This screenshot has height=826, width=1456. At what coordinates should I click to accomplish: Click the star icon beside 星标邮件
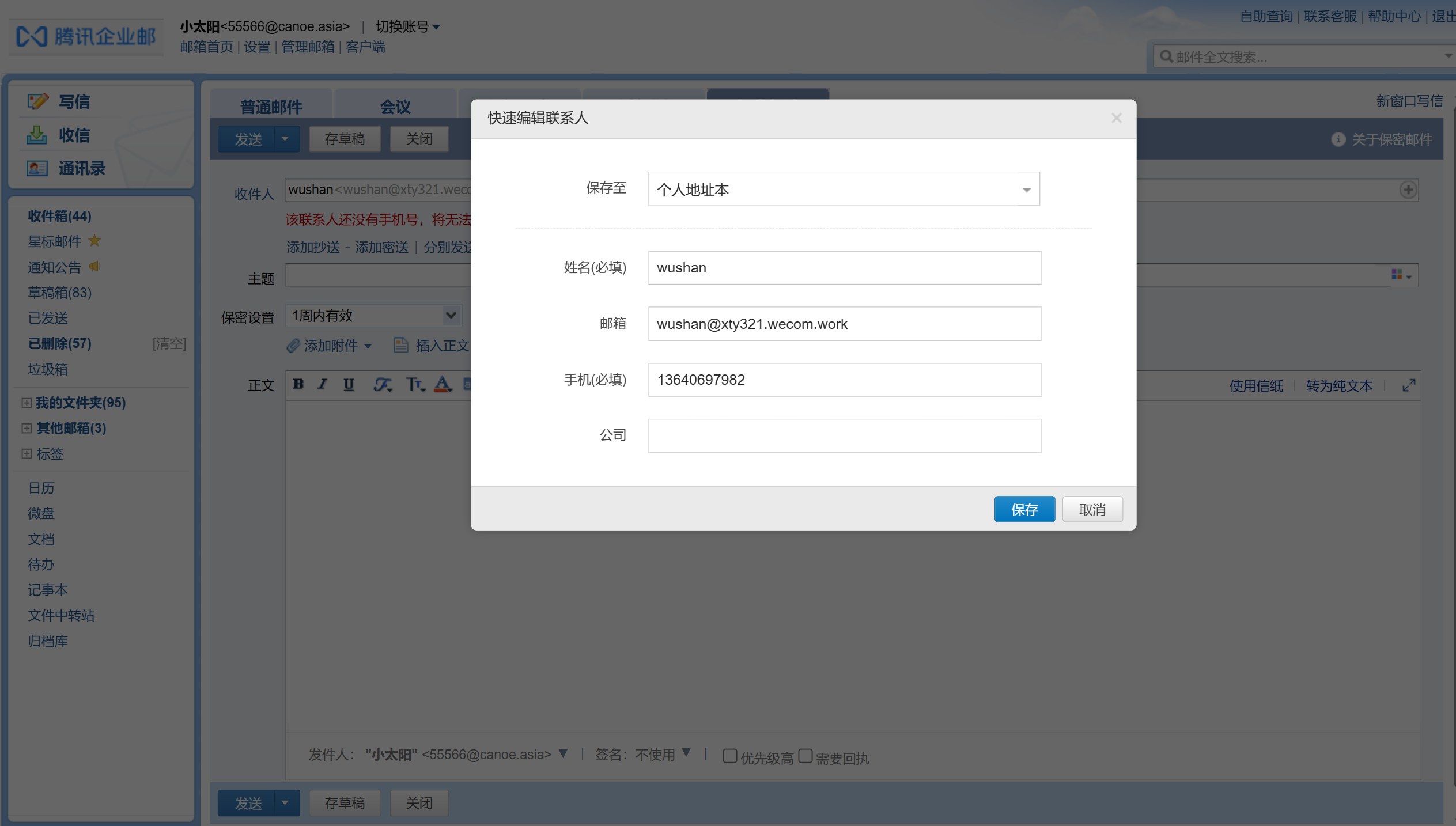tap(94, 241)
